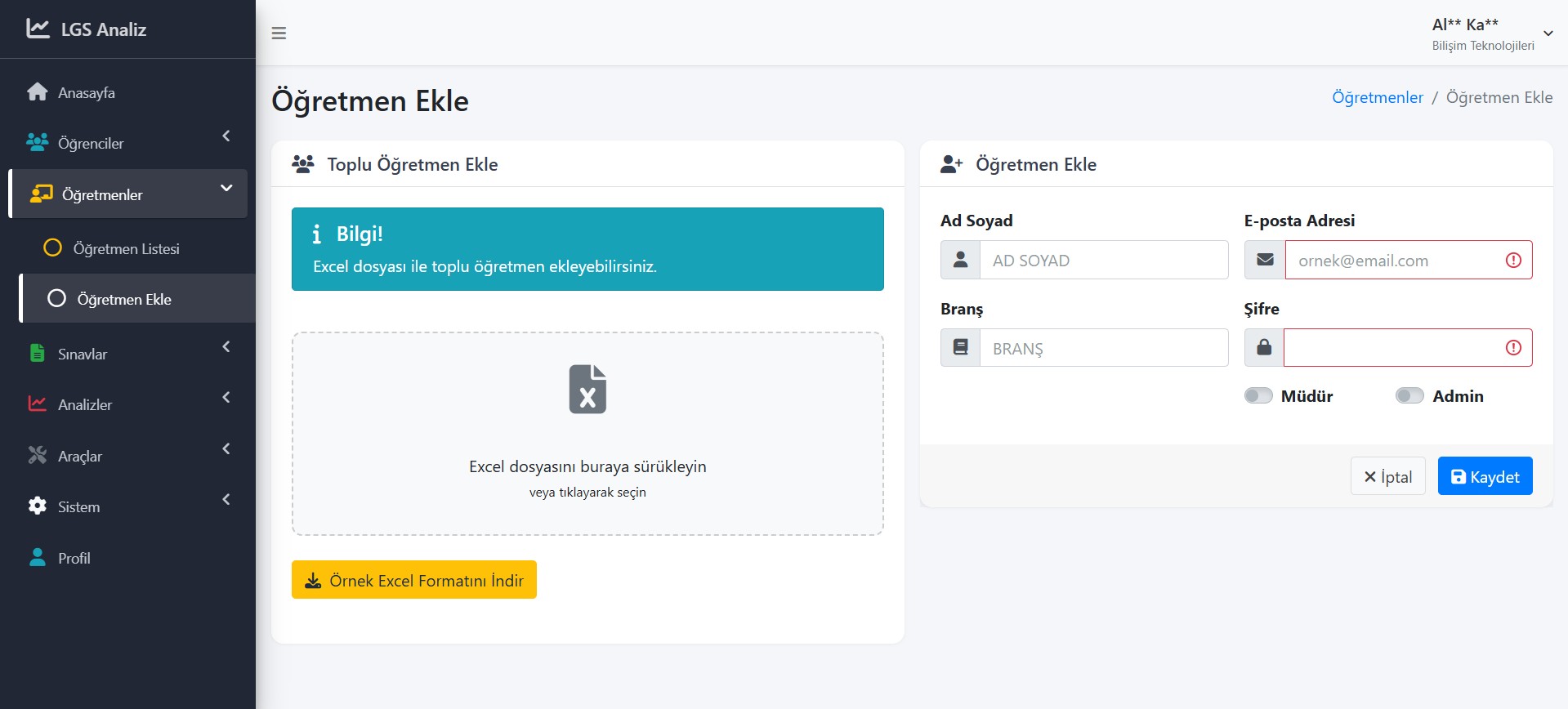Open the user profile dropdown arrow
Screen dimensions: 1568x709
tap(1548, 33)
